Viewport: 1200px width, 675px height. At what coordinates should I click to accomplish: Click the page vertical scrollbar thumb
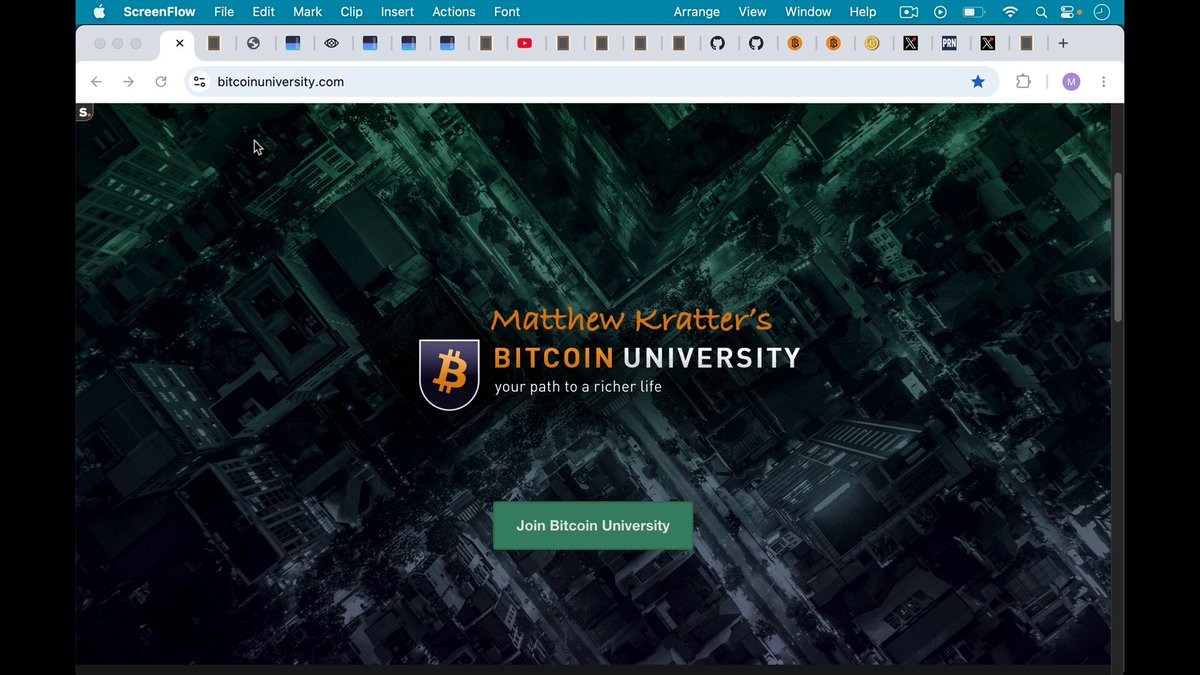click(x=1118, y=247)
